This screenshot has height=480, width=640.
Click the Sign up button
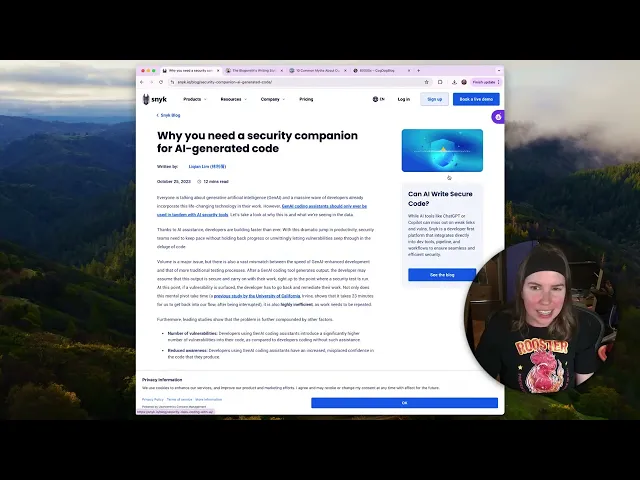[x=435, y=99]
